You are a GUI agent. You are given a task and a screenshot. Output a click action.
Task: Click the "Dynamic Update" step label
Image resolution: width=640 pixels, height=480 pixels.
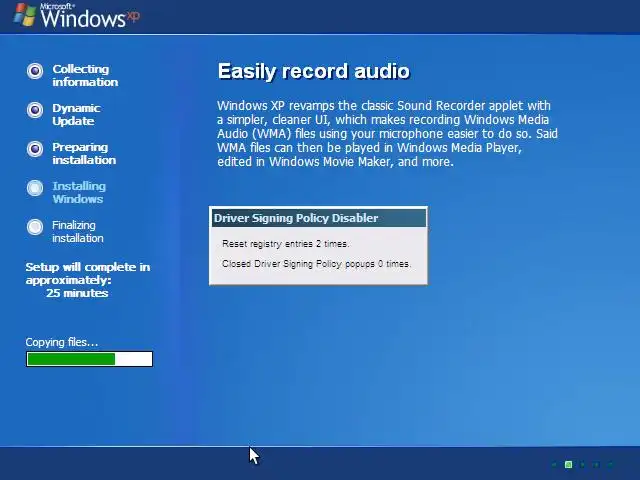(x=76, y=114)
